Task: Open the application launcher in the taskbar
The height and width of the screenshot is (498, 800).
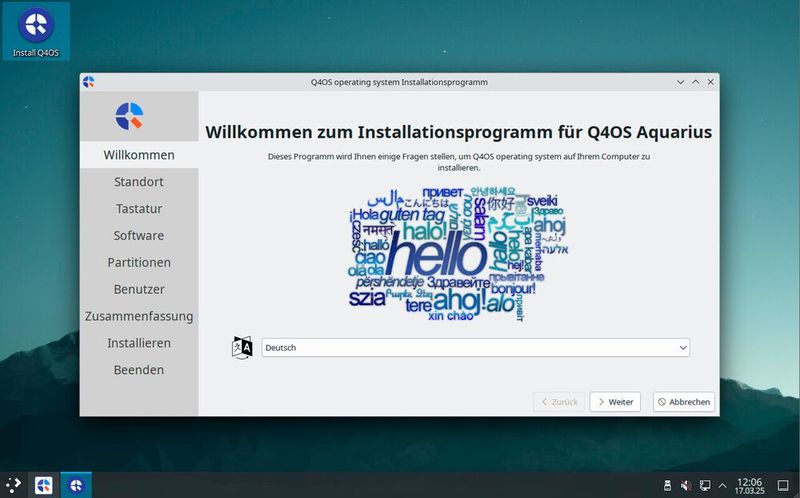Action: 13,485
